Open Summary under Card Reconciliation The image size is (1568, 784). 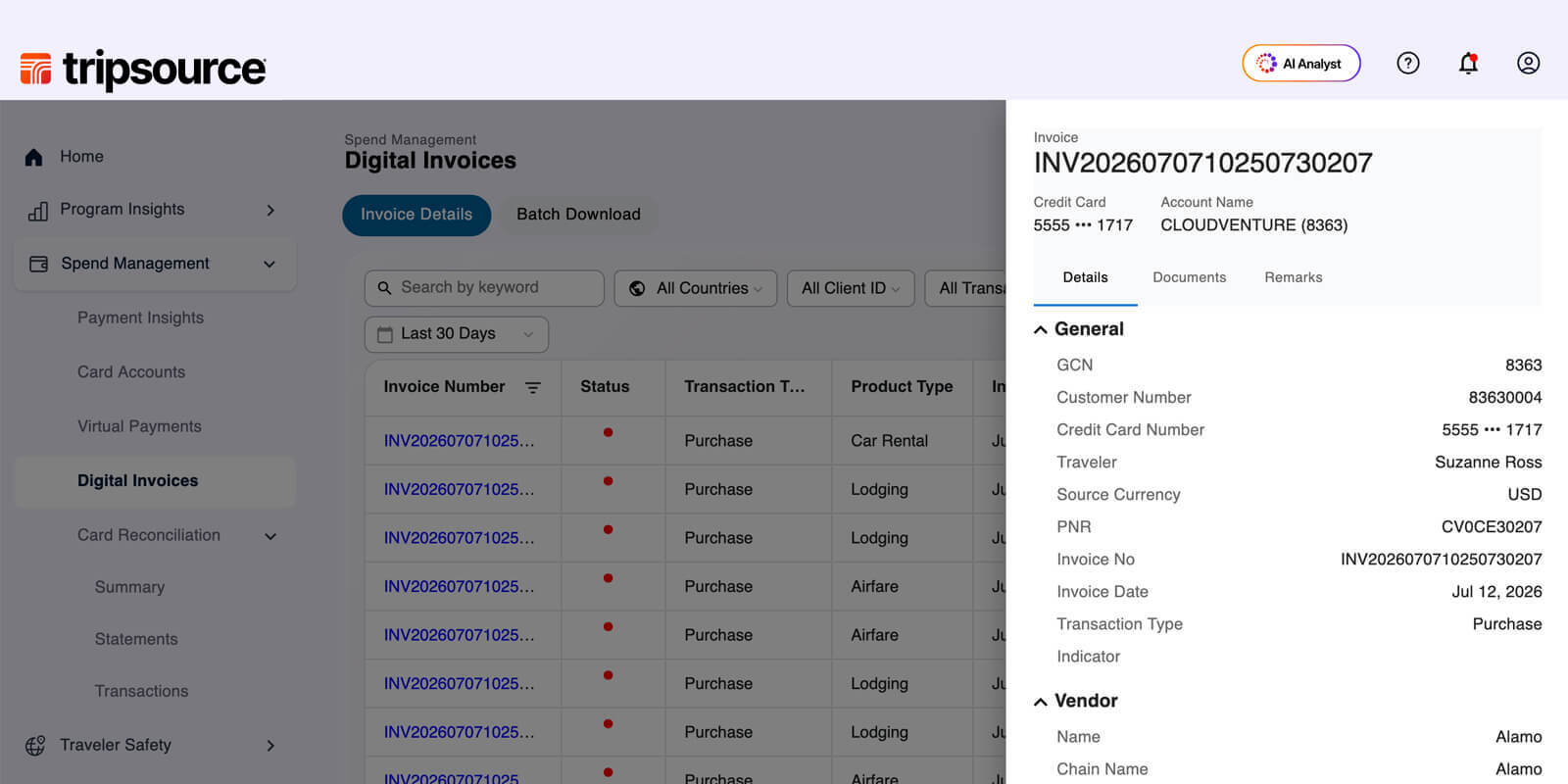point(129,587)
